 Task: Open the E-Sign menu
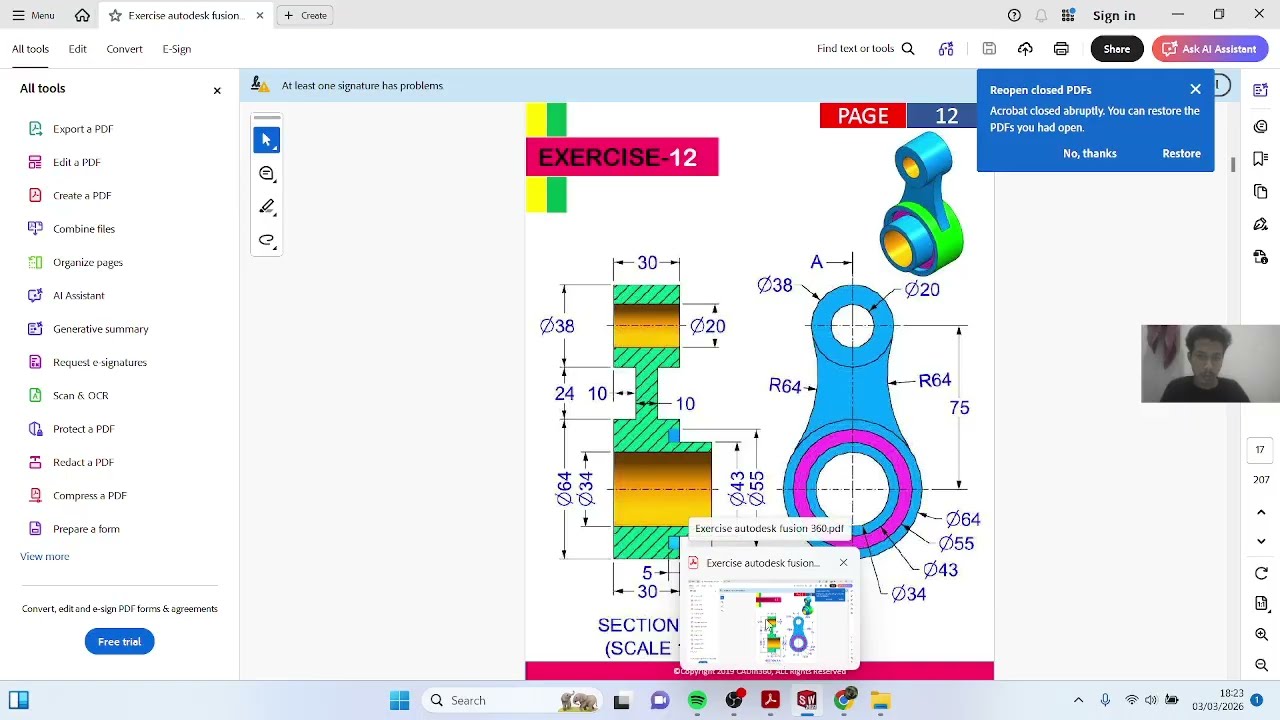(x=177, y=49)
